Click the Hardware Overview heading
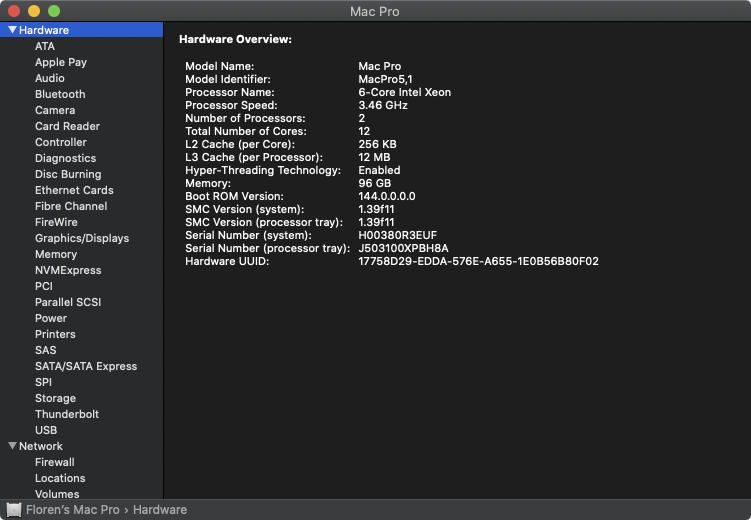 point(235,39)
